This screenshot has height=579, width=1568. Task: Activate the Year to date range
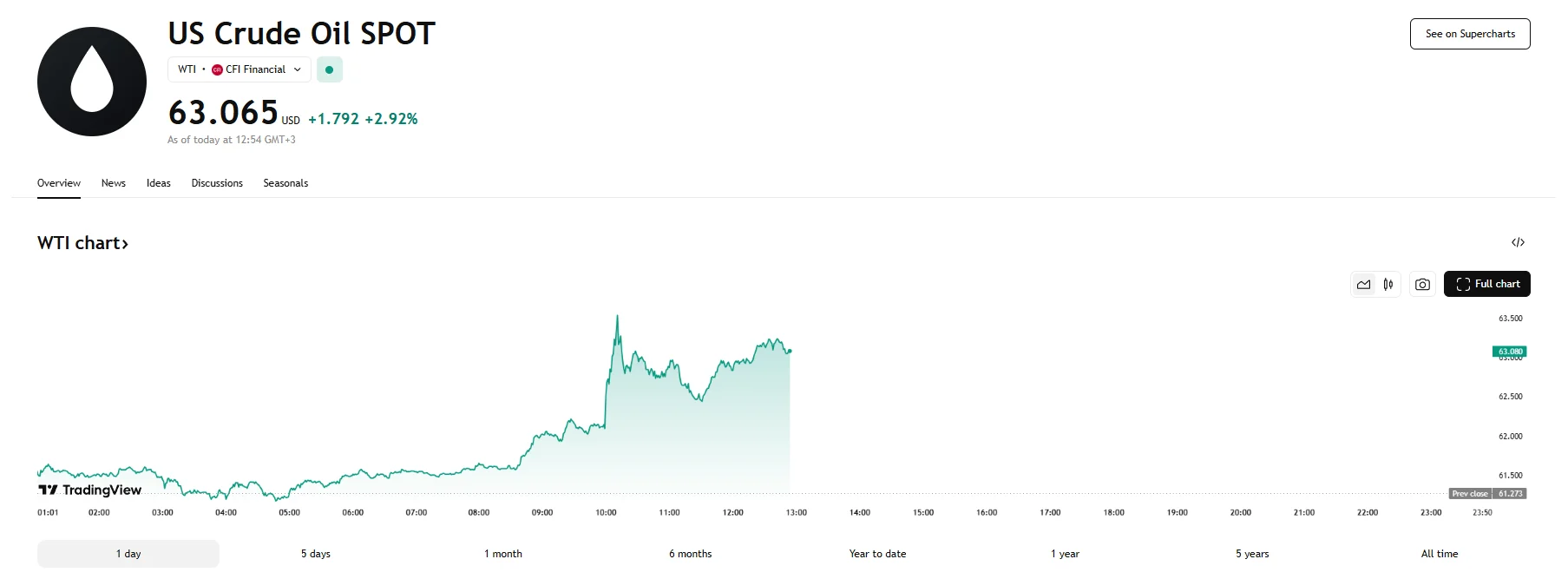(876, 553)
